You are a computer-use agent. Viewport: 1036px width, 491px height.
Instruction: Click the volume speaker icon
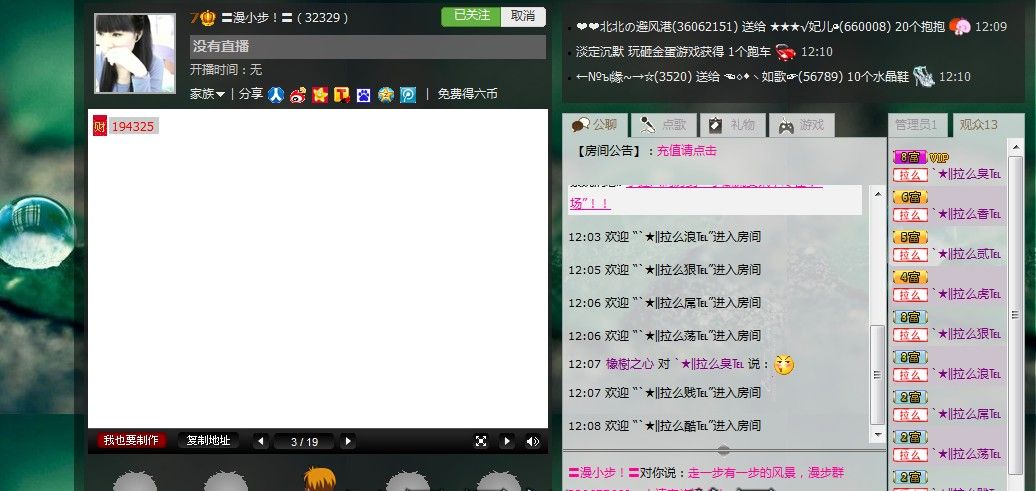coord(533,441)
